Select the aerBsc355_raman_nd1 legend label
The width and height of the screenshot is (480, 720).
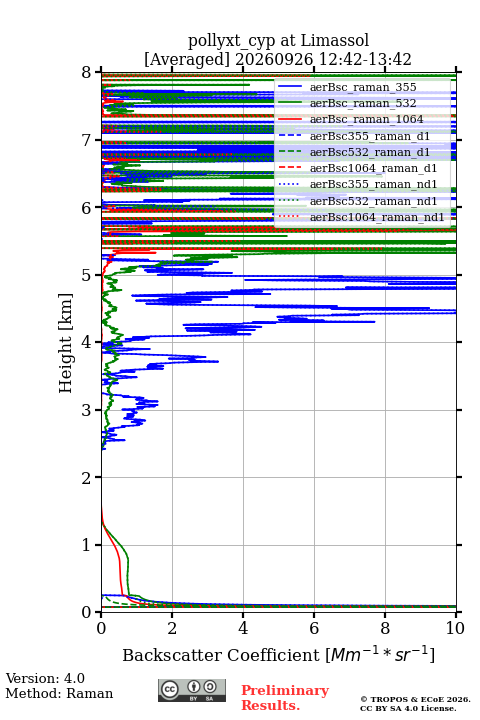pyautogui.click(x=373, y=185)
